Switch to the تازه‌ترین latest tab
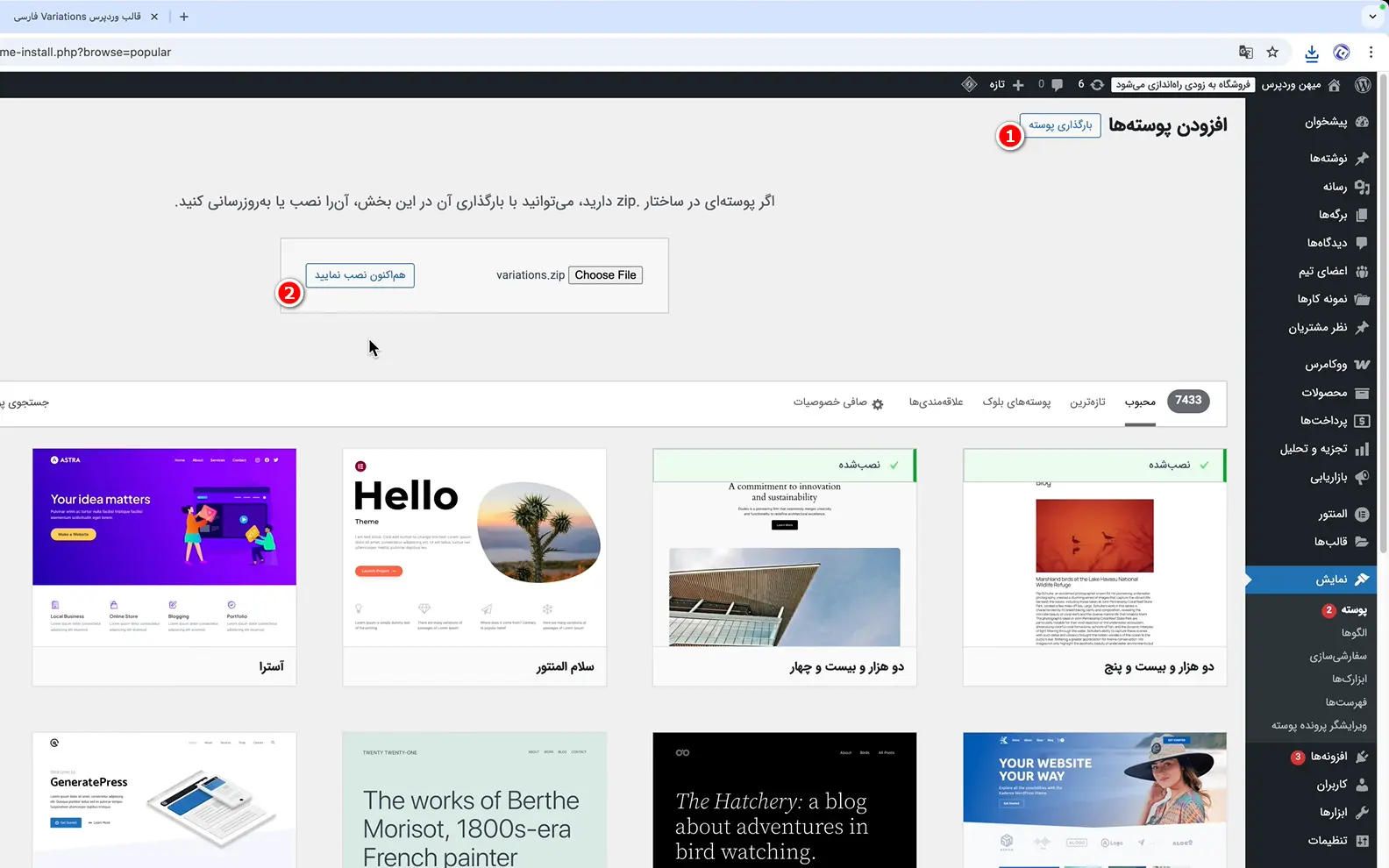This screenshot has width=1389, height=868. tap(1087, 402)
